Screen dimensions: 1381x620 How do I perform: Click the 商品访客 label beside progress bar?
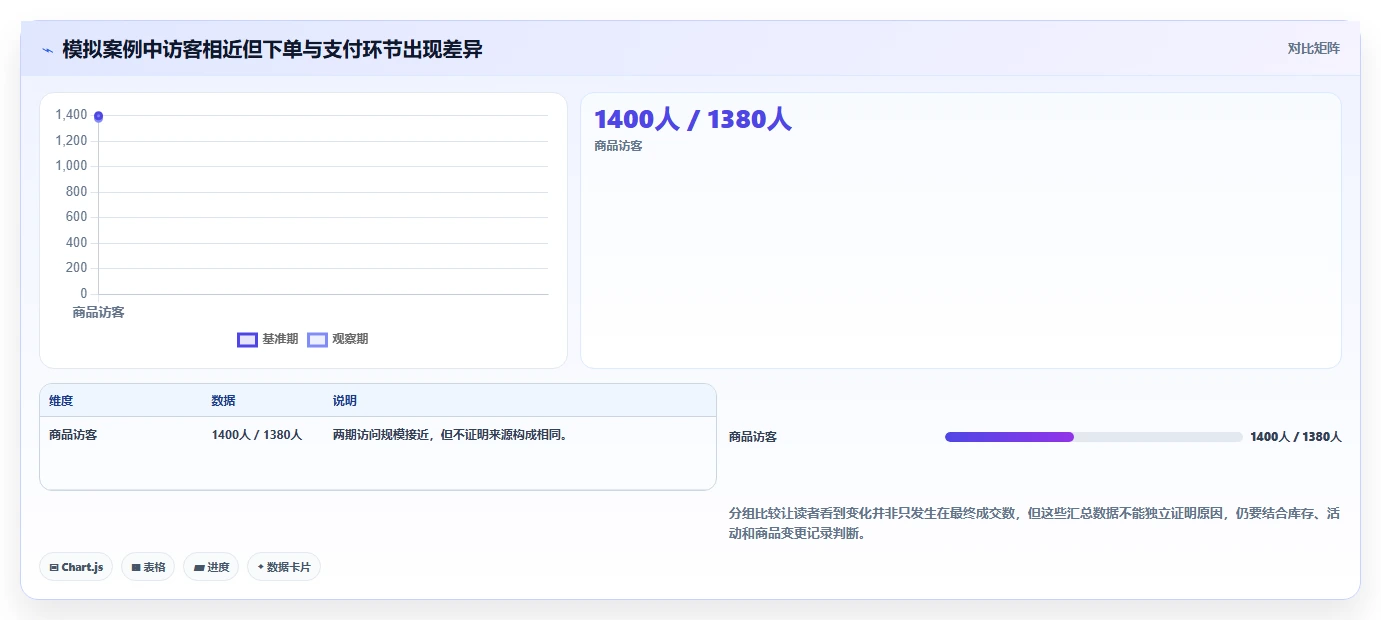[x=753, y=437]
